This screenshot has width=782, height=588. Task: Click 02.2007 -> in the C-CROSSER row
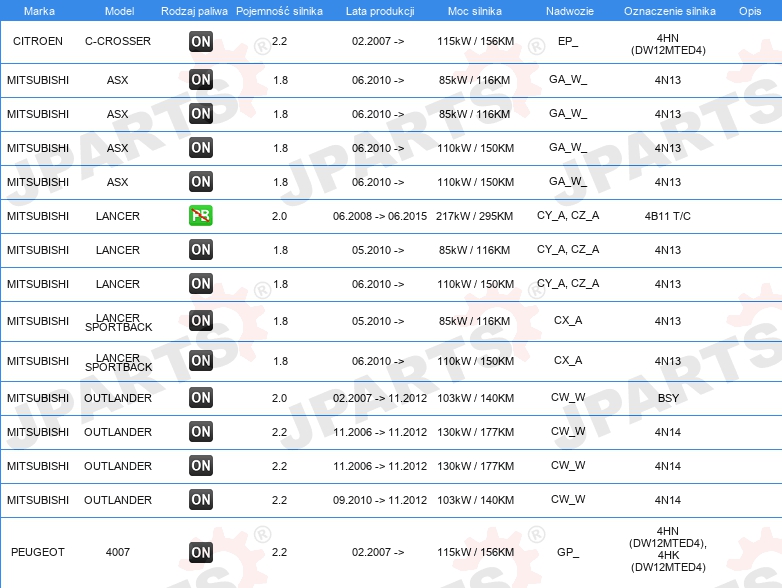click(378, 41)
